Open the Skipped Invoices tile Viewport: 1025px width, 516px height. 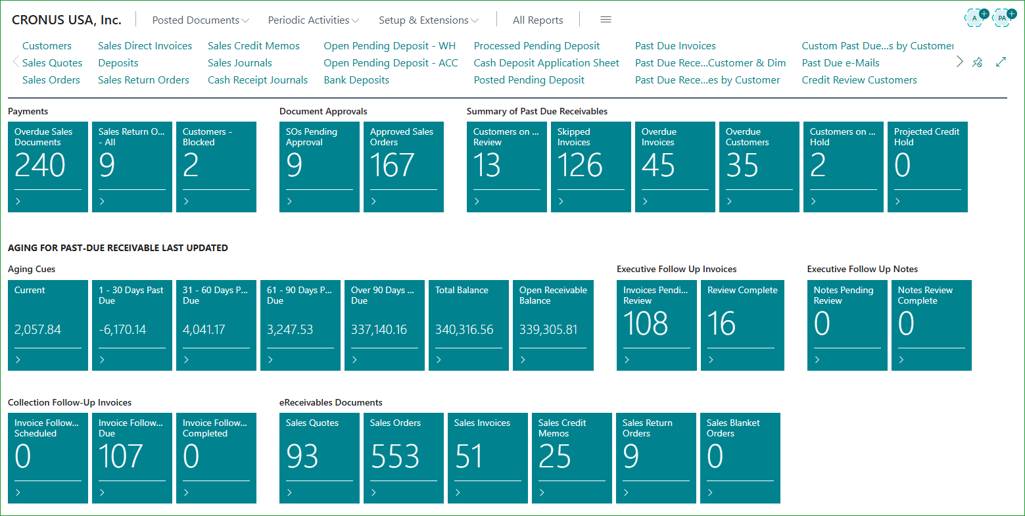click(591, 167)
